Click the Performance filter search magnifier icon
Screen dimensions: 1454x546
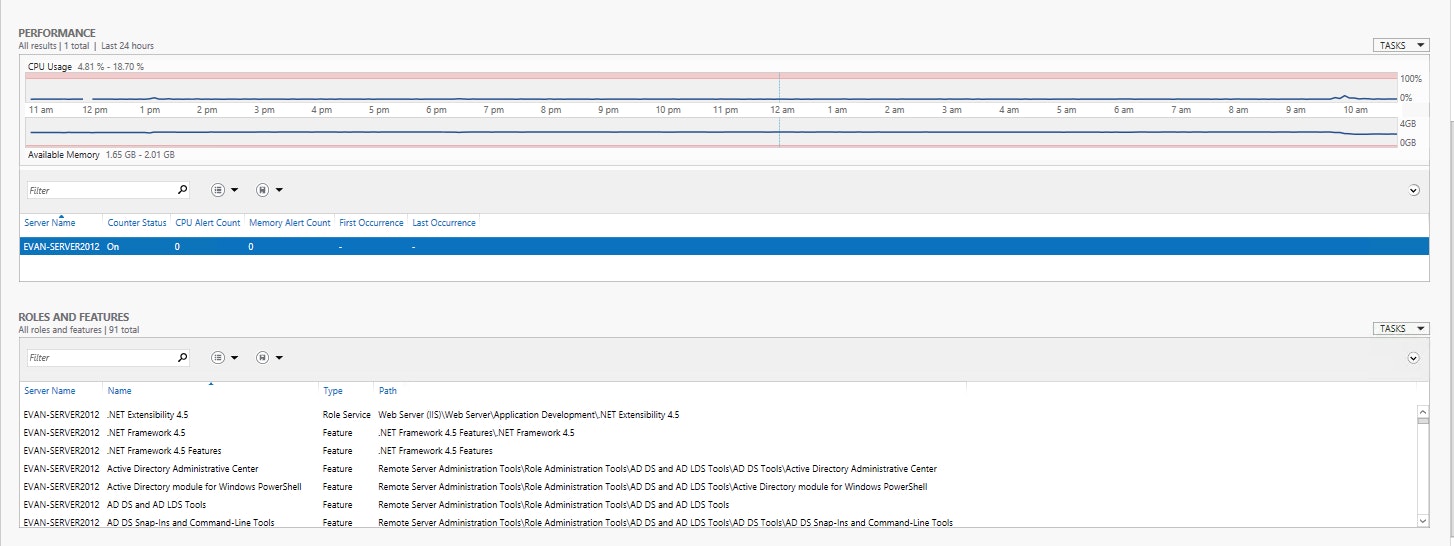pos(182,189)
